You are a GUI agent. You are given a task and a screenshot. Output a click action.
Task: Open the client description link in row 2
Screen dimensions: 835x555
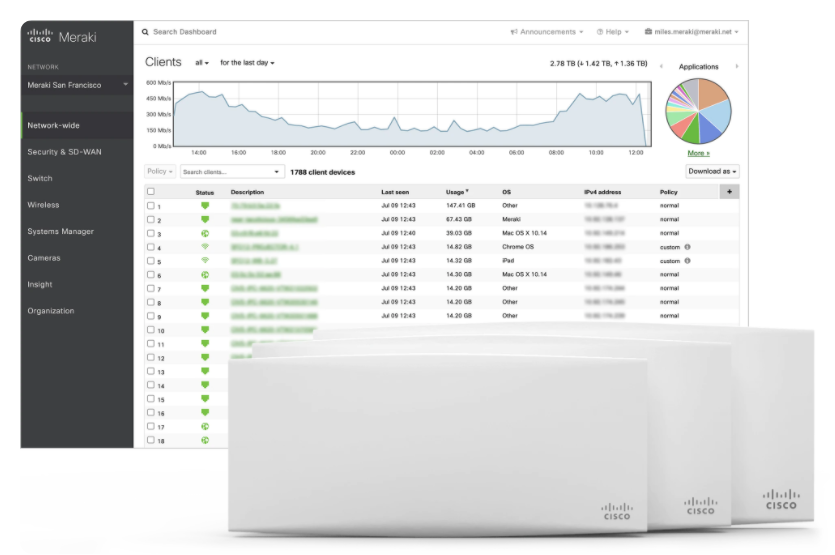point(274,219)
